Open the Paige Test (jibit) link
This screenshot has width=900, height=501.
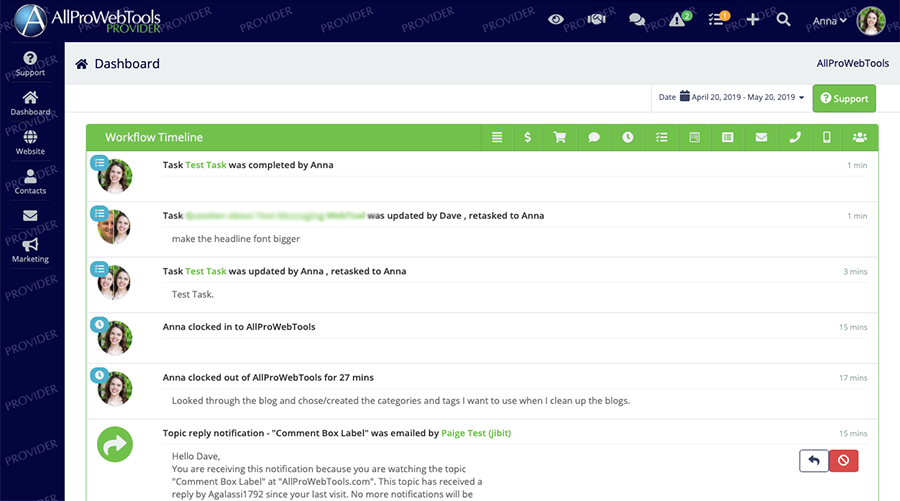pos(476,433)
